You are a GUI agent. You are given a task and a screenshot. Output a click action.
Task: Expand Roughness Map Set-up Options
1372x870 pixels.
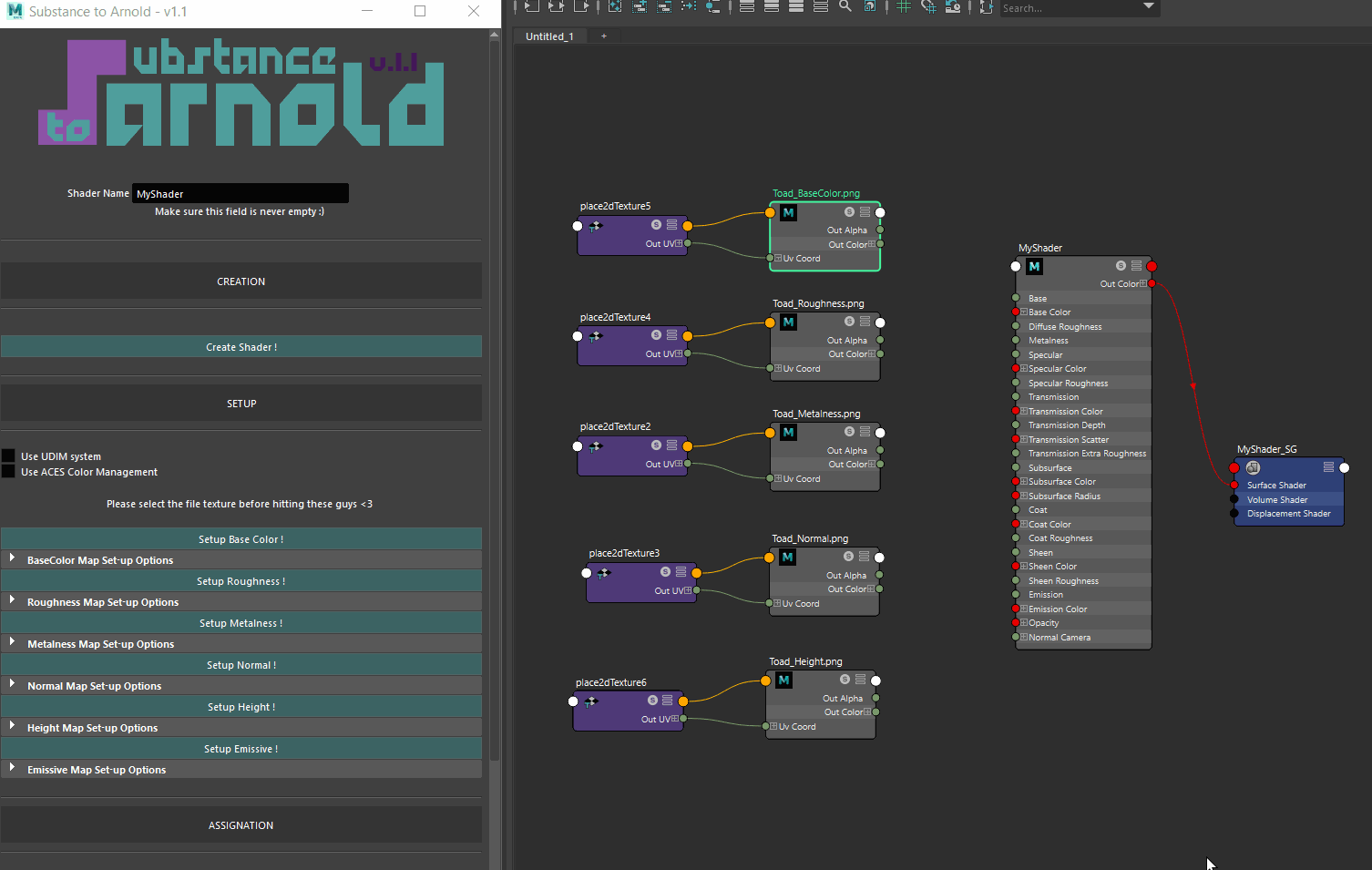(12, 600)
